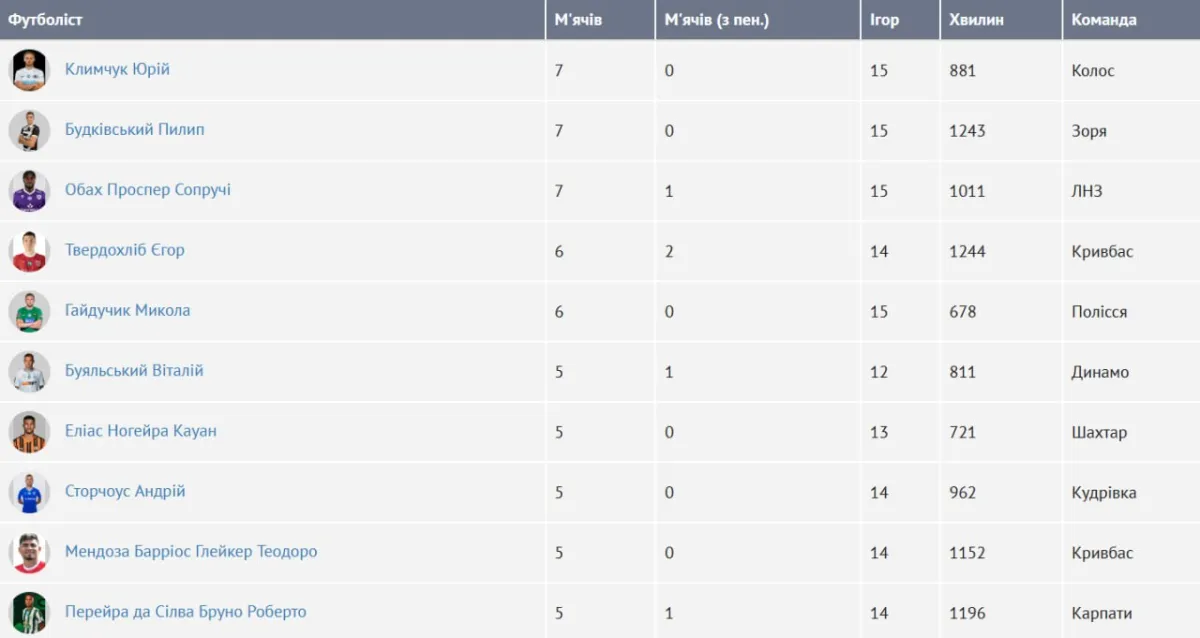Click Еліас Ногейра Кауан's avatar
The height and width of the screenshot is (638, 1200).
(x=29, y=432)
